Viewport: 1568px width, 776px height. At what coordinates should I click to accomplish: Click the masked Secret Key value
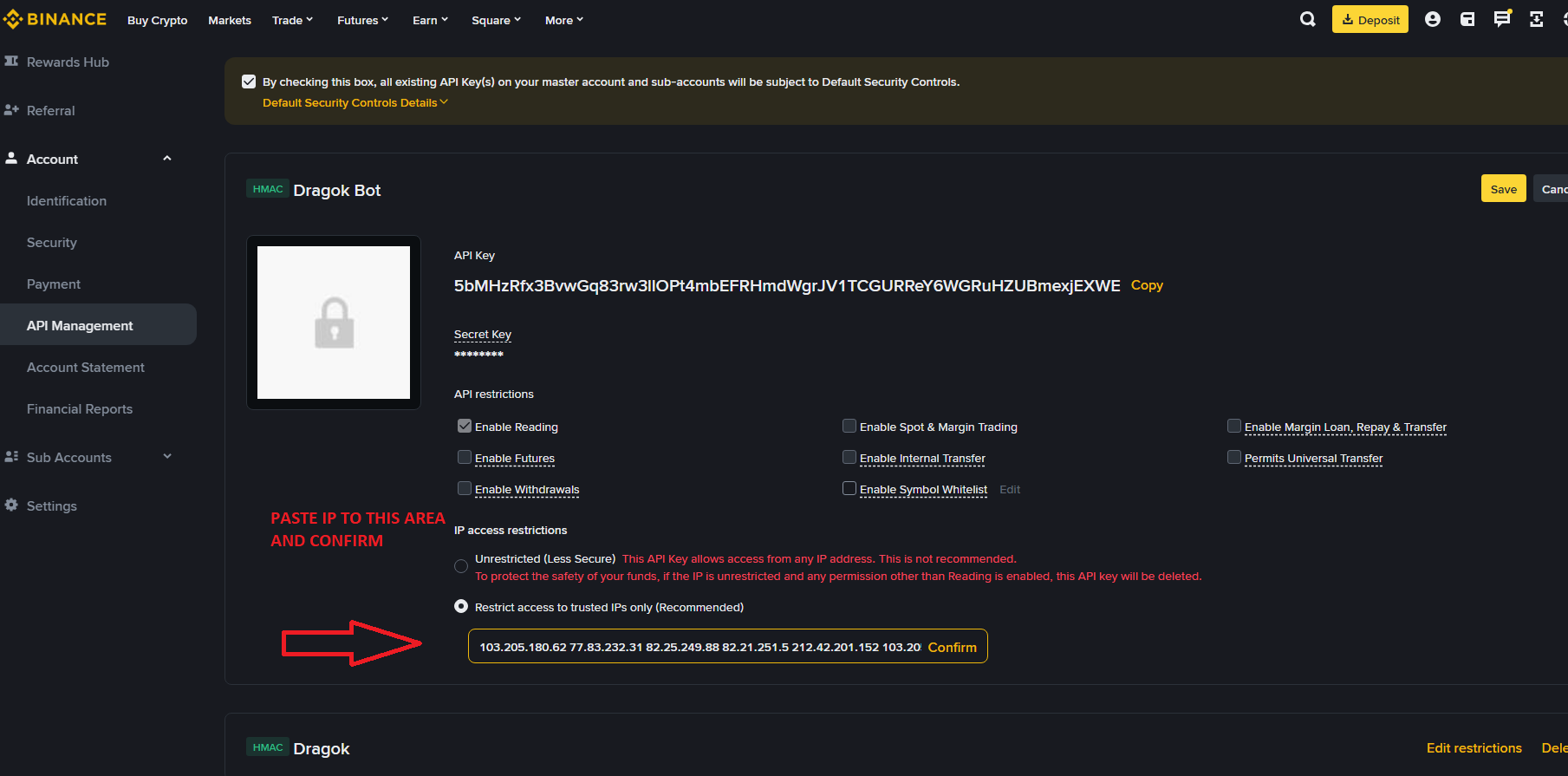pos(478,354)
